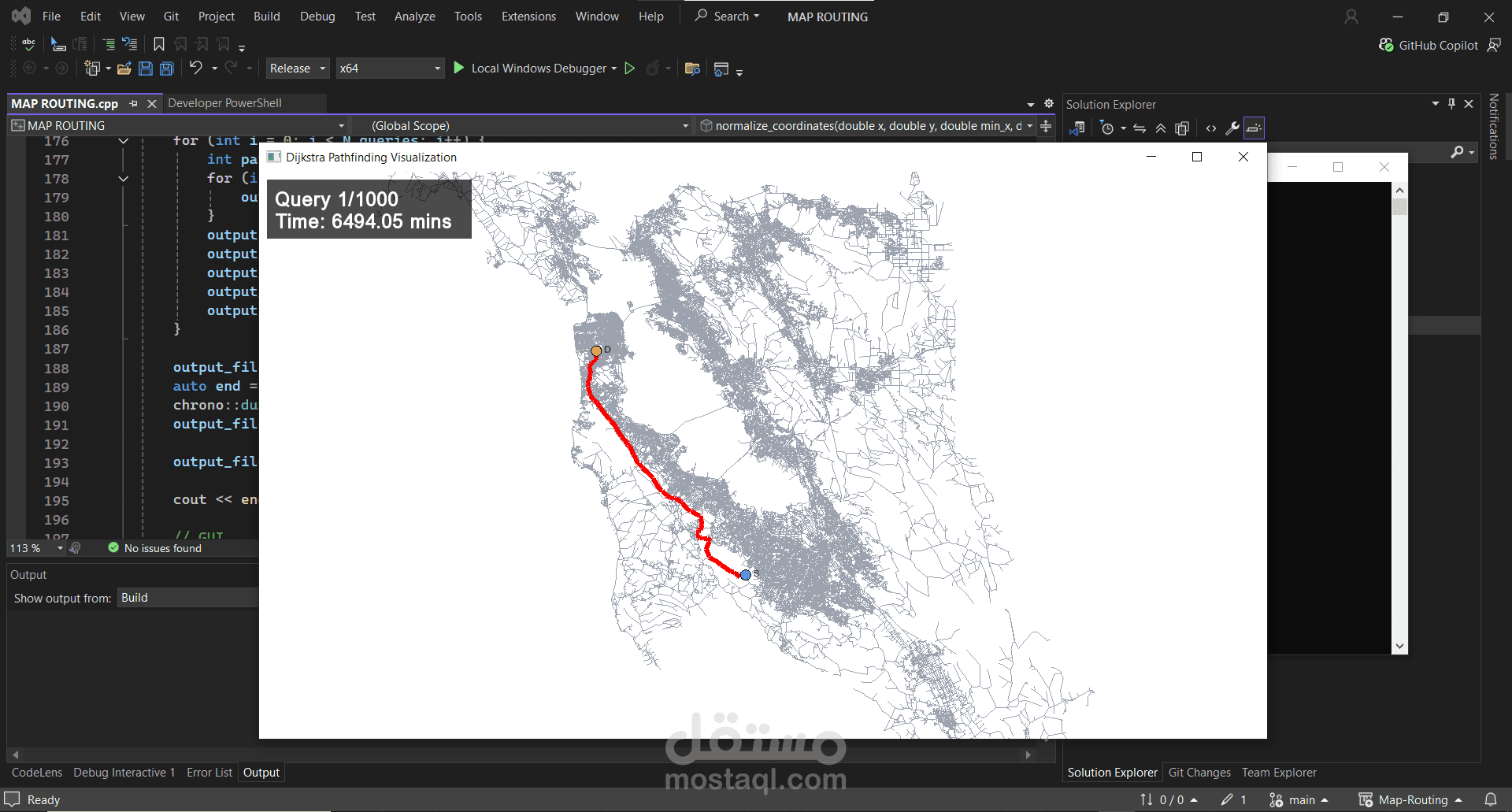The image size is (1512, 812).
Task: Click the Map-Routing repository button
Action: (x=1410, y=799)
